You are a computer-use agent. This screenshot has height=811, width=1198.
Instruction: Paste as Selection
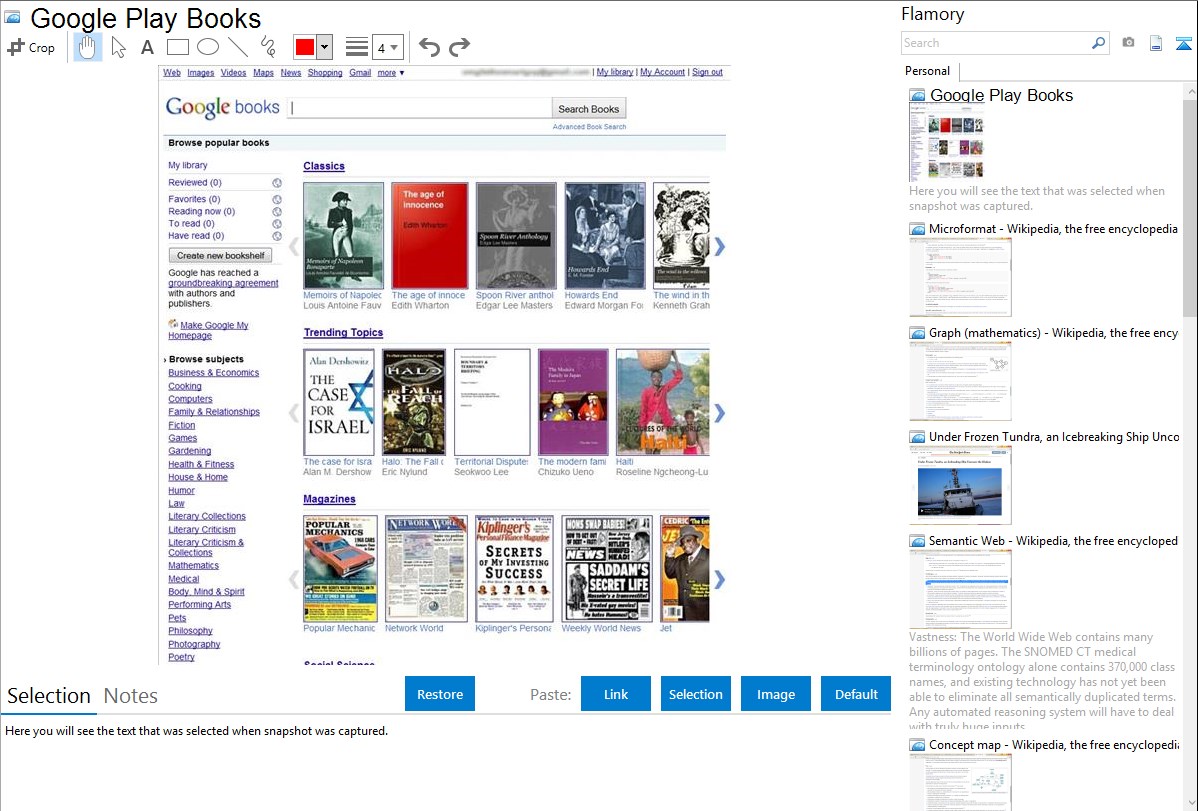[x=695, y=694]
